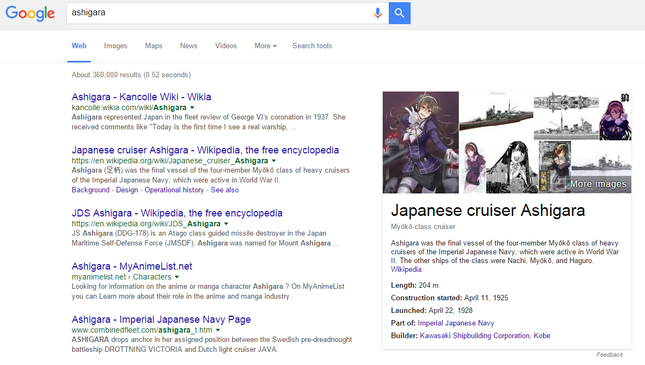Focus the search box containing ashigara
This screenshot has height=365, width=645.
[x=227, y=13]
